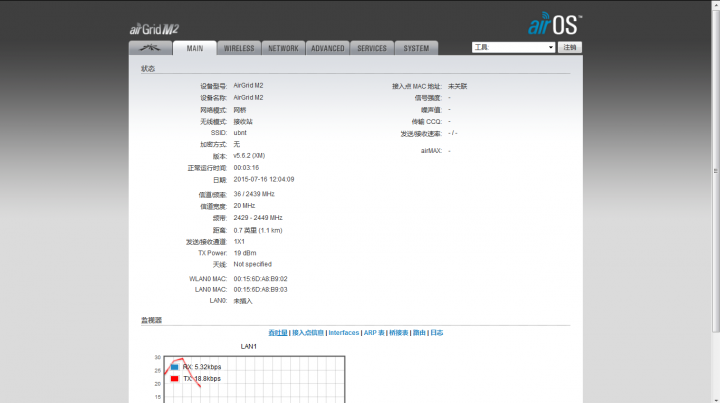
Task: Click the red TX legend swatch
Action: click(174, 379)
